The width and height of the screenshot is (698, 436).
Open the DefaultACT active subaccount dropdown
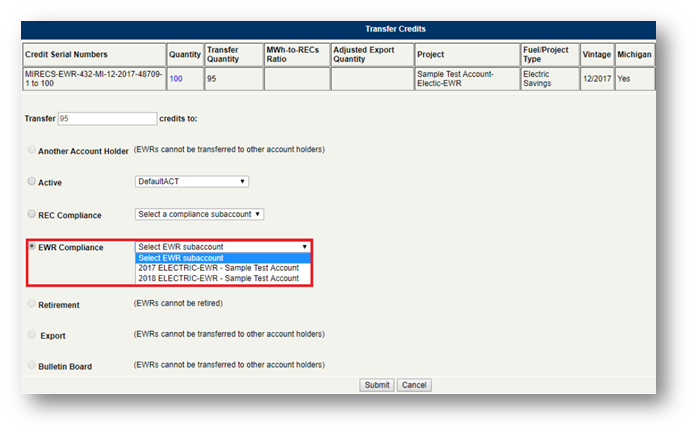click(x=191, y=182)
